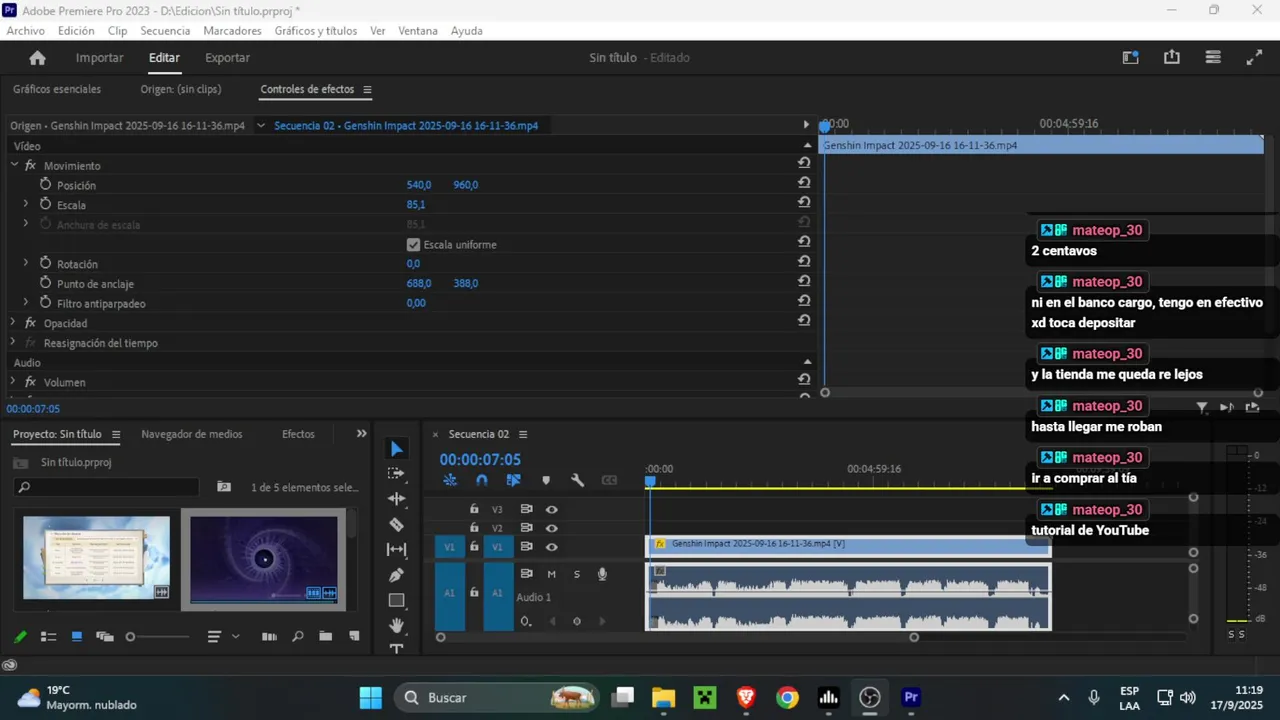Viewport: 1280px width, 720px height.
Task: Click the Escala value 85,1
Action: point(416,205)
